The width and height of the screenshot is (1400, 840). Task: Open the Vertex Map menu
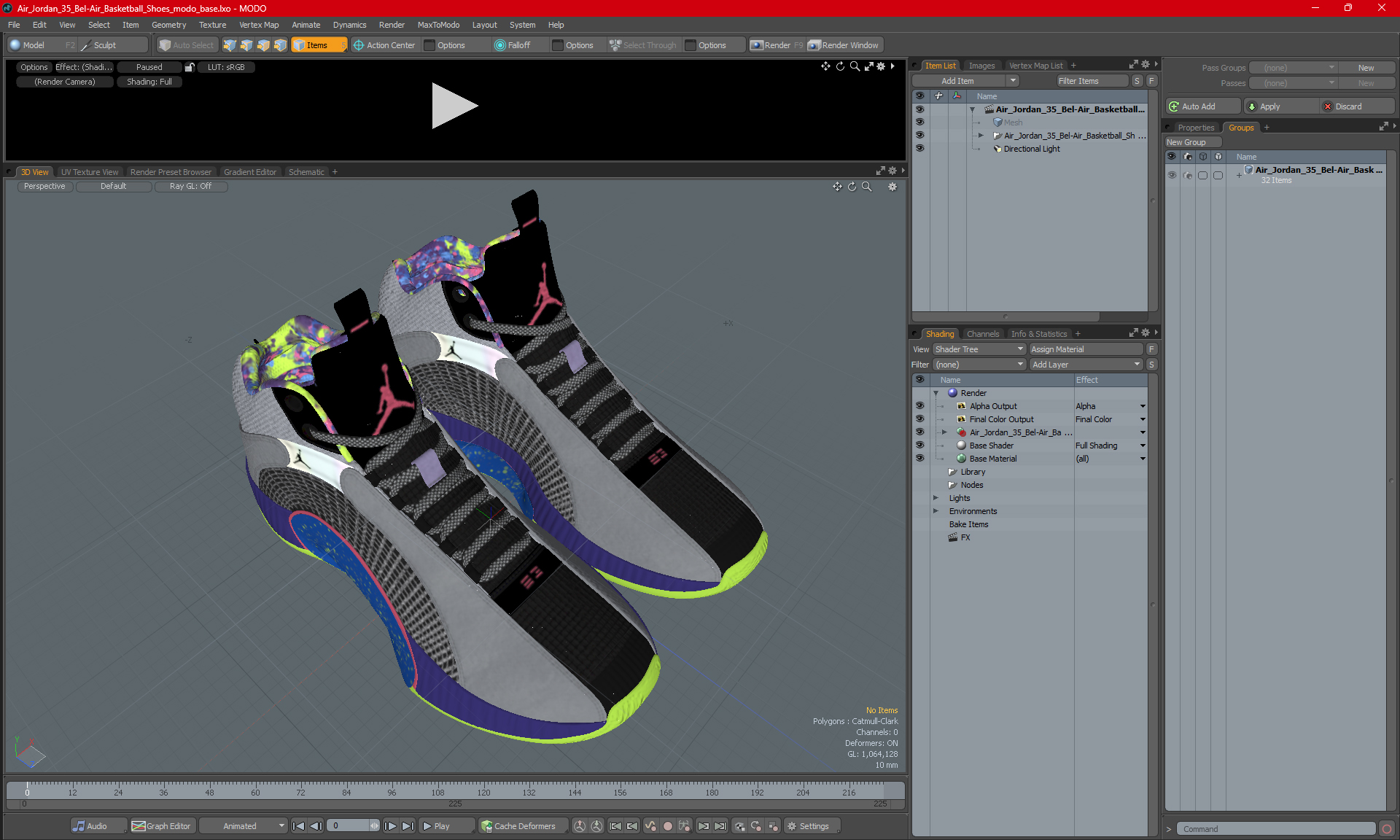[x=259, y=25]
